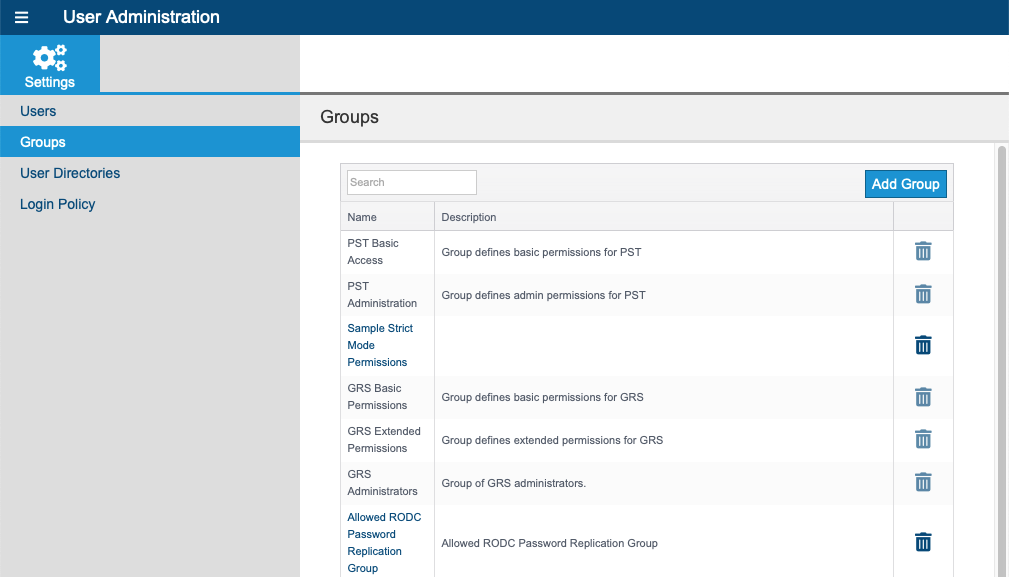
Task: Delete the PST Administration group
Action: (923, 295)
